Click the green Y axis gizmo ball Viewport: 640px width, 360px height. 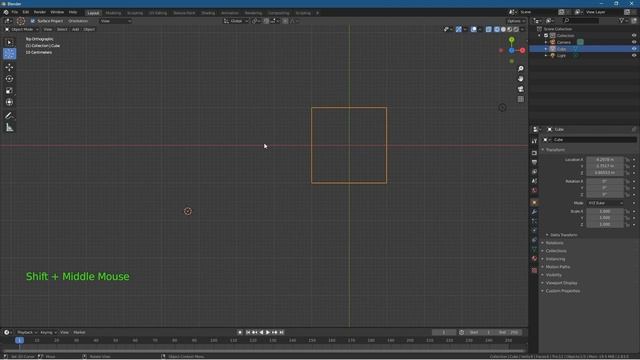coord(511,40)
